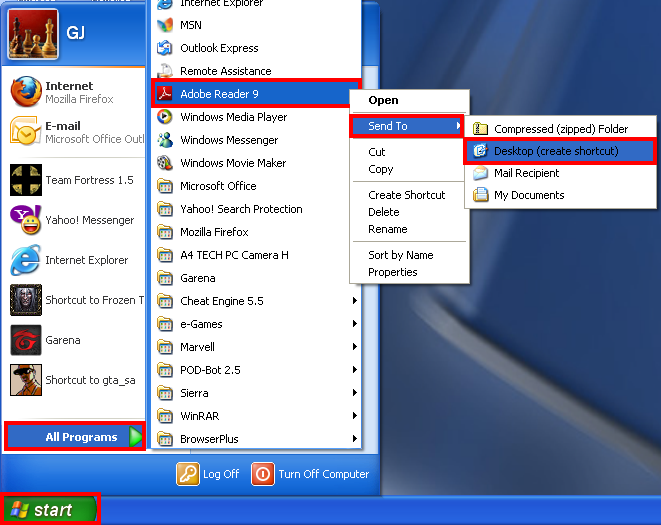Click the Log Off key icon

[188, 474]
